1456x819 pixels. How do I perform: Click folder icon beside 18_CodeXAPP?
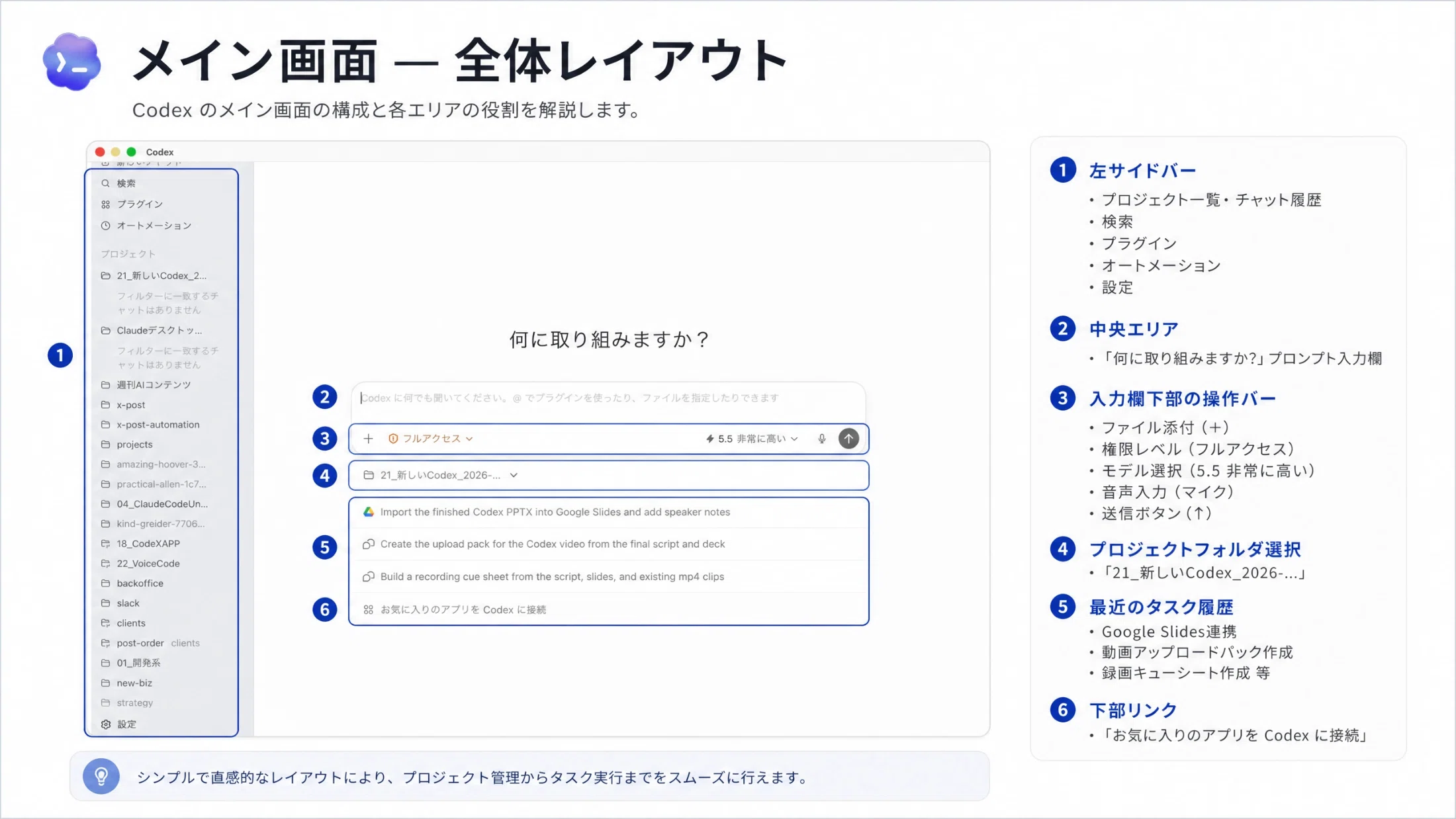pyautogui.click(x=105, y=544)
